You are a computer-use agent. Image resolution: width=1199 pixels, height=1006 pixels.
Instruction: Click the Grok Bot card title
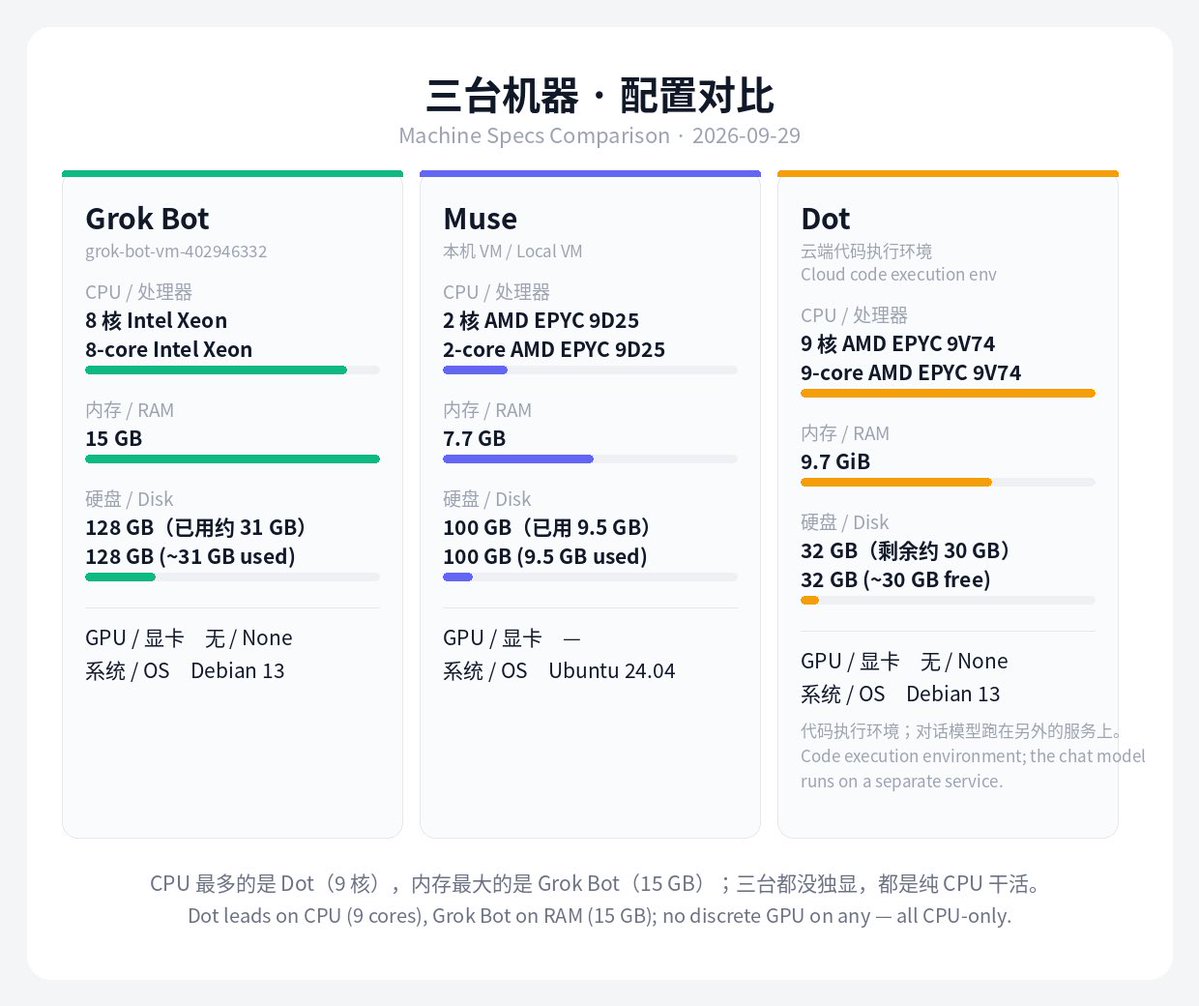pyautogui.click(x=147, y=219)
